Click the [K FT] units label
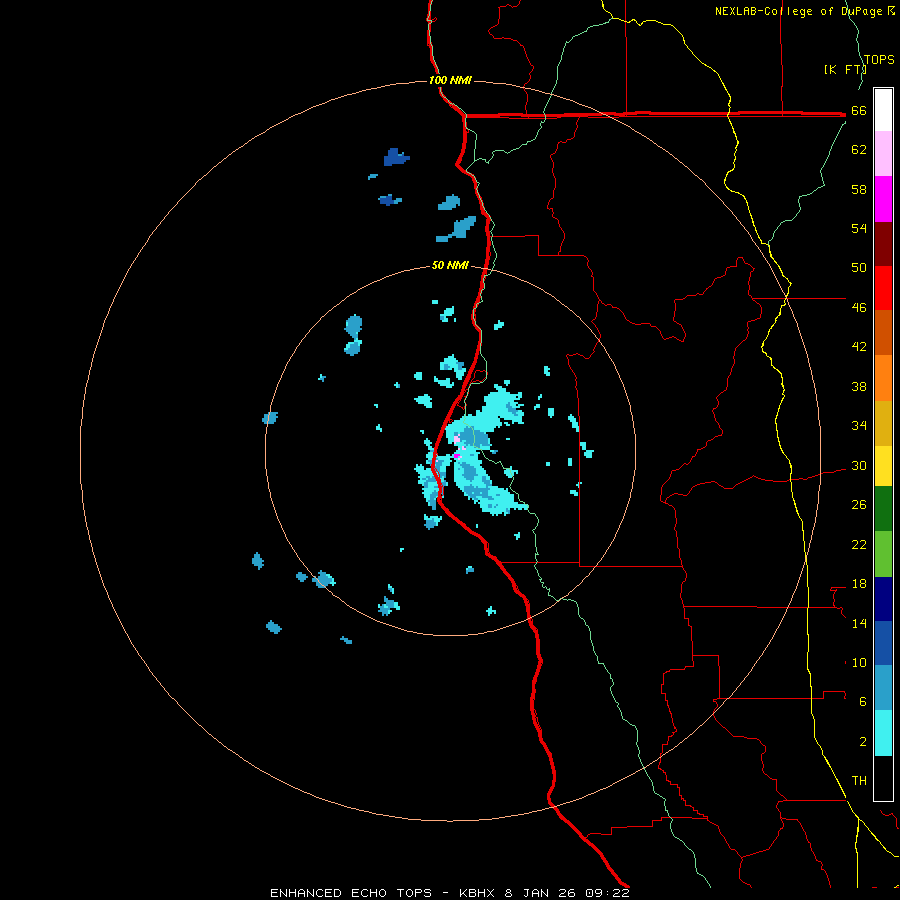Image resolution: width=900 pixels, height=900 pixels. 844,69
